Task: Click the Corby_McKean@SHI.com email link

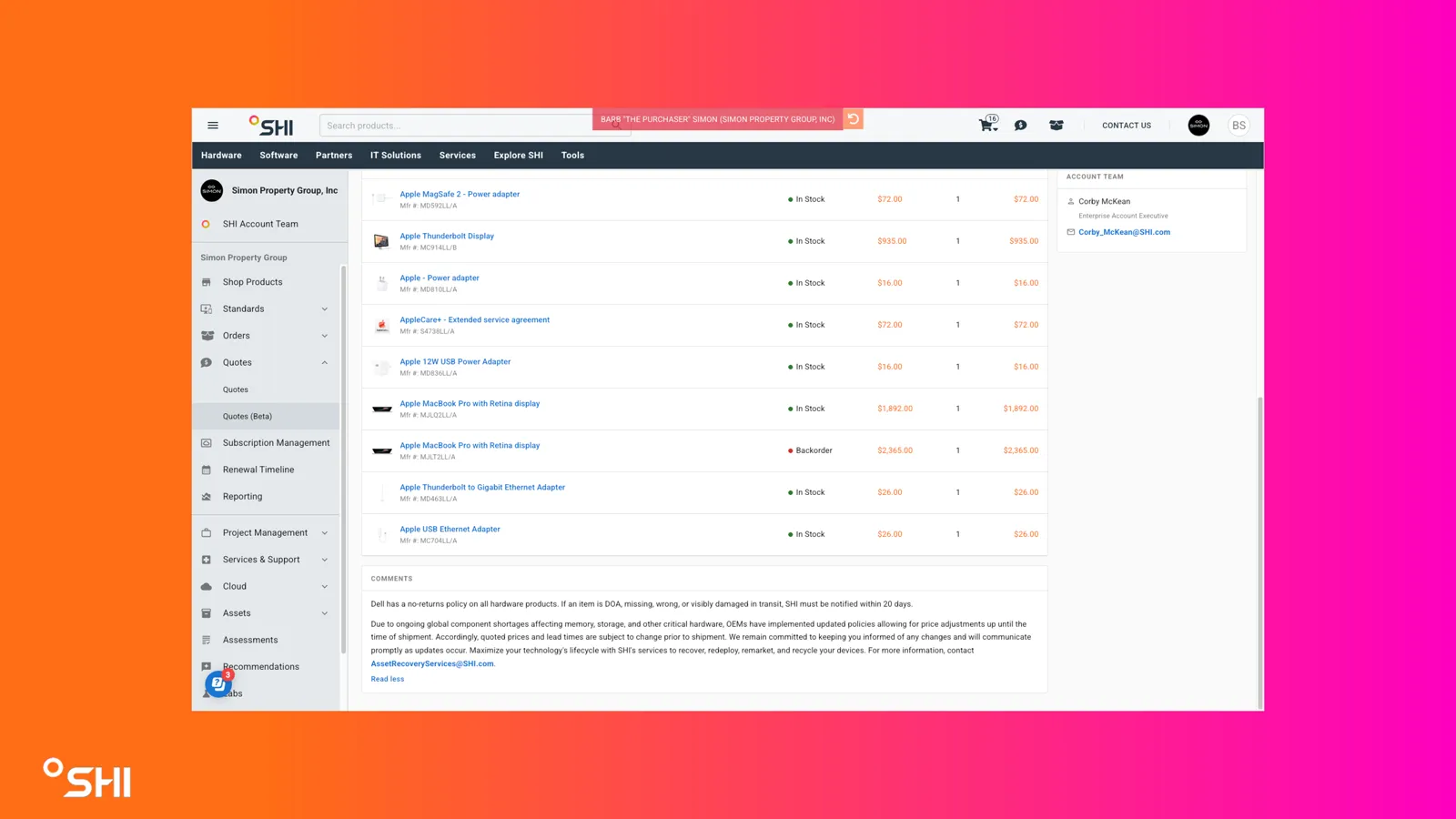Action: pyautogui.click(x=1124, y=232)
